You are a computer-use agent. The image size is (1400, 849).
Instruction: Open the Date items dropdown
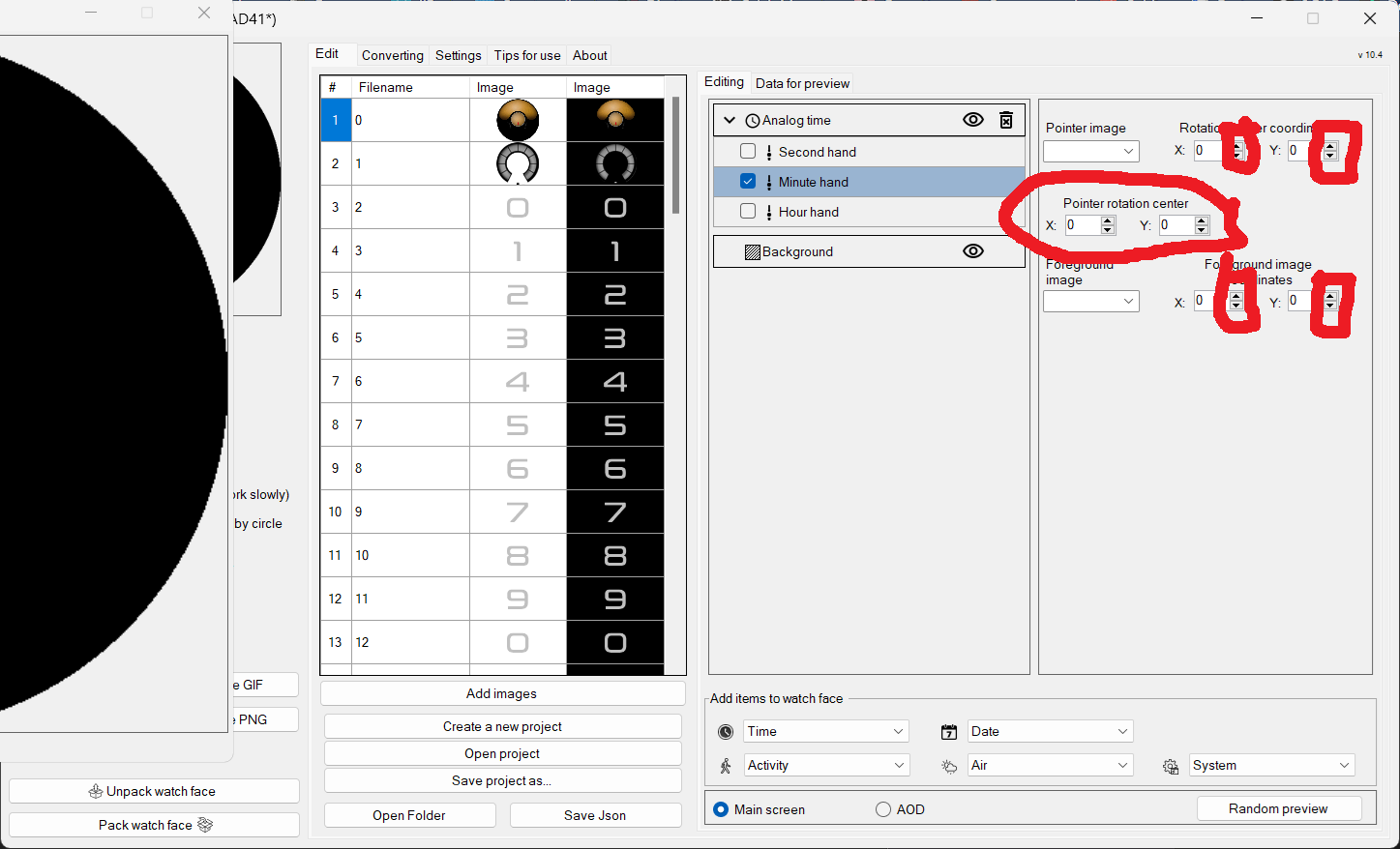[x=1050, y=732]
